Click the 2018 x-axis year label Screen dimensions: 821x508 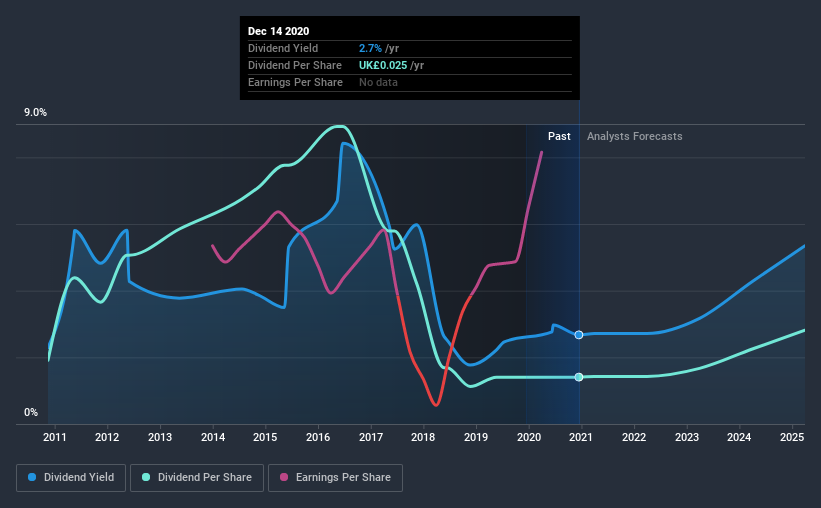(423, 437)
